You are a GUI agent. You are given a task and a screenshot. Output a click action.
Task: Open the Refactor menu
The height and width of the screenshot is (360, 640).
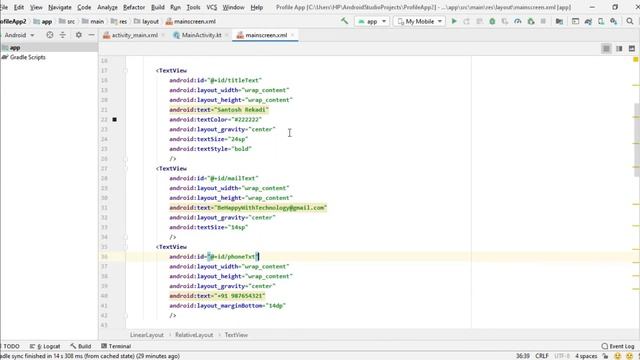134,7
